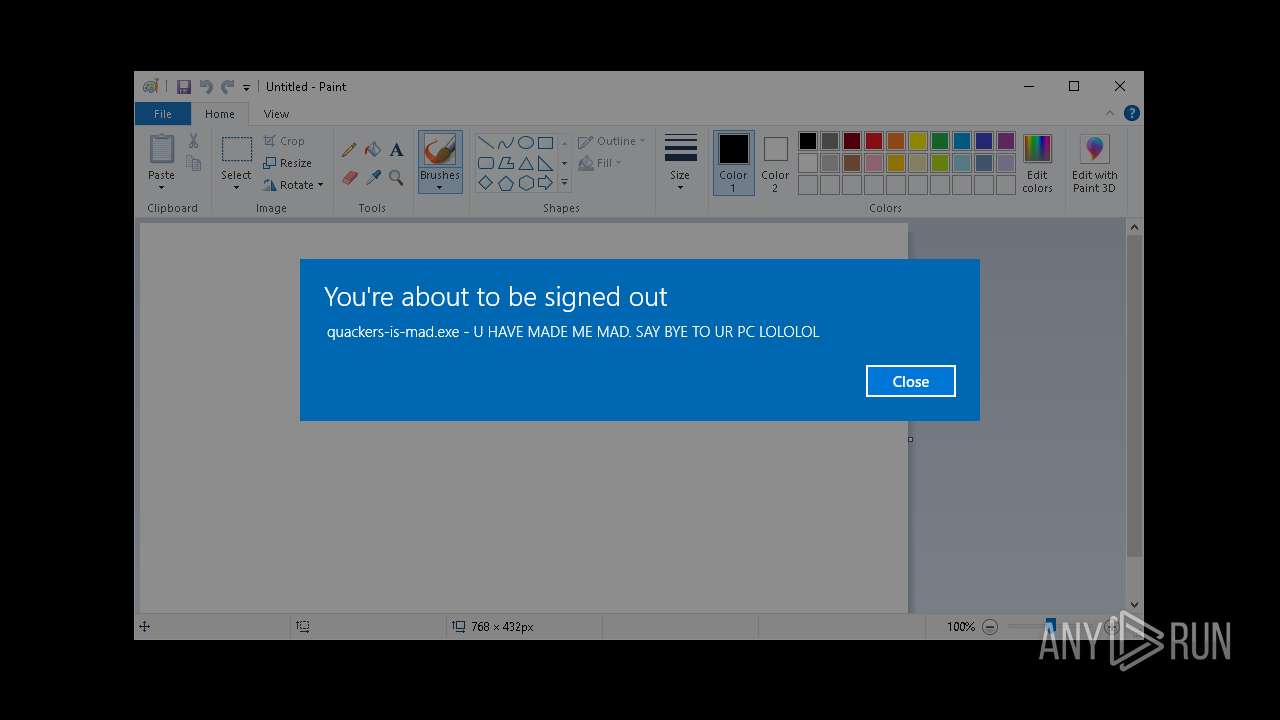
Task: Select the Right triangle shape
Action: pyautogui.click(x=545, y=163)
